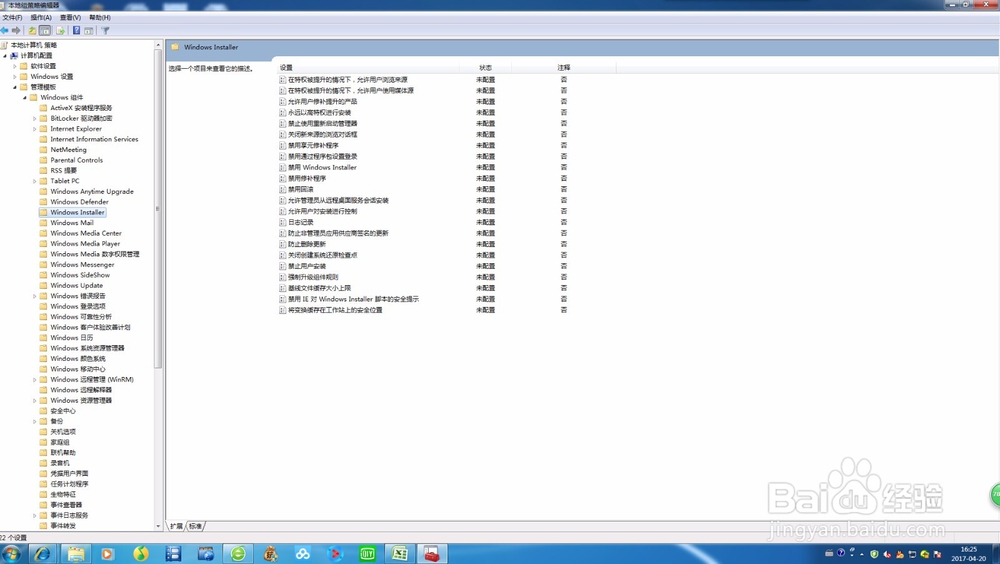Toggle the show/hide action pane toolbar icon

tap(89, 31)
